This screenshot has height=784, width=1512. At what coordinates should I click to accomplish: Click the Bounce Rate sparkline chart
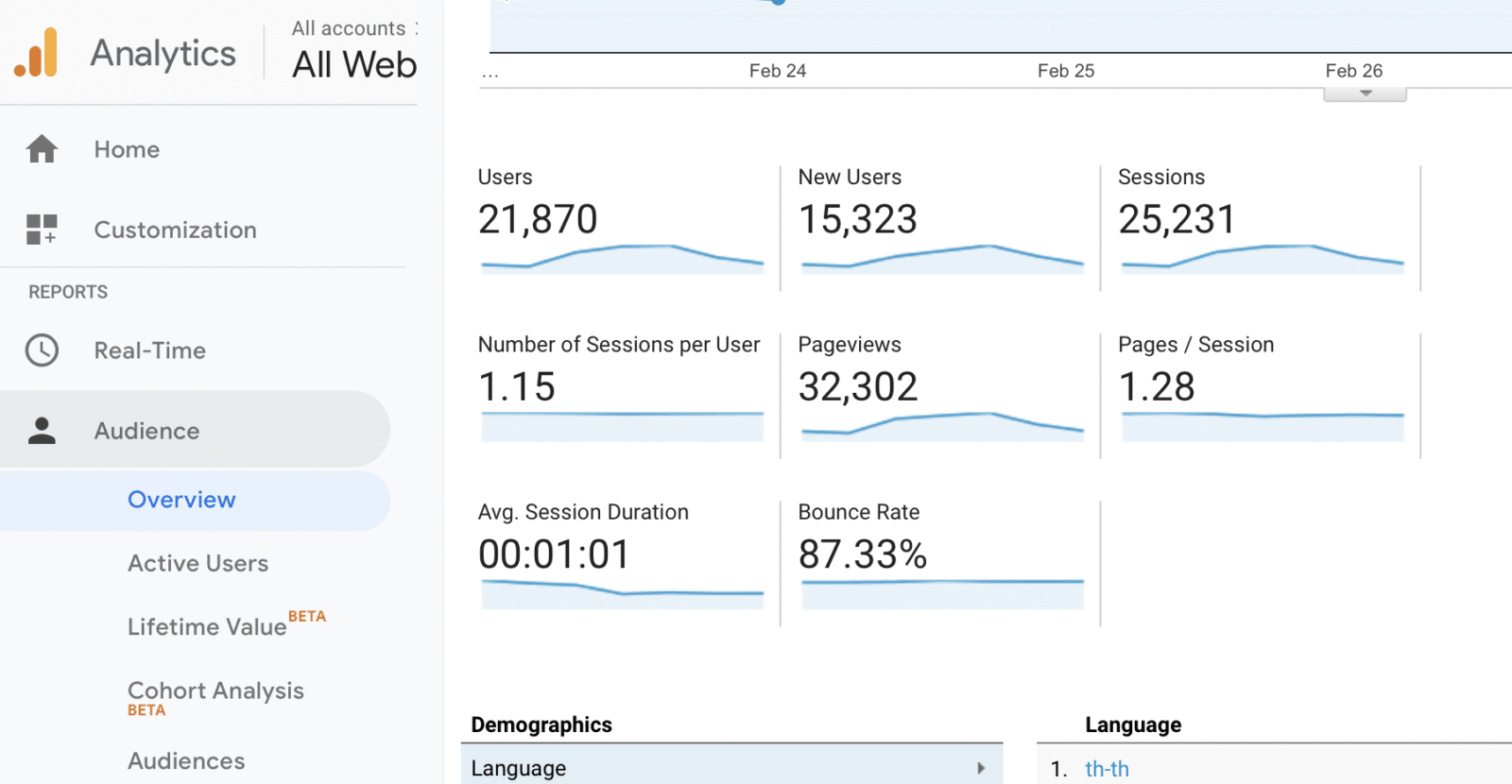941,593
